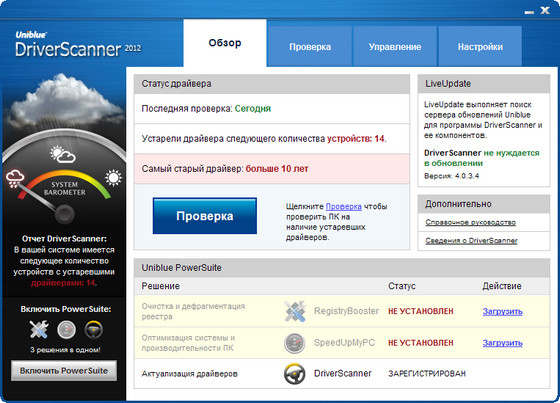
Task: Open the Проверка tab
Action: click(x=310, y=47)
